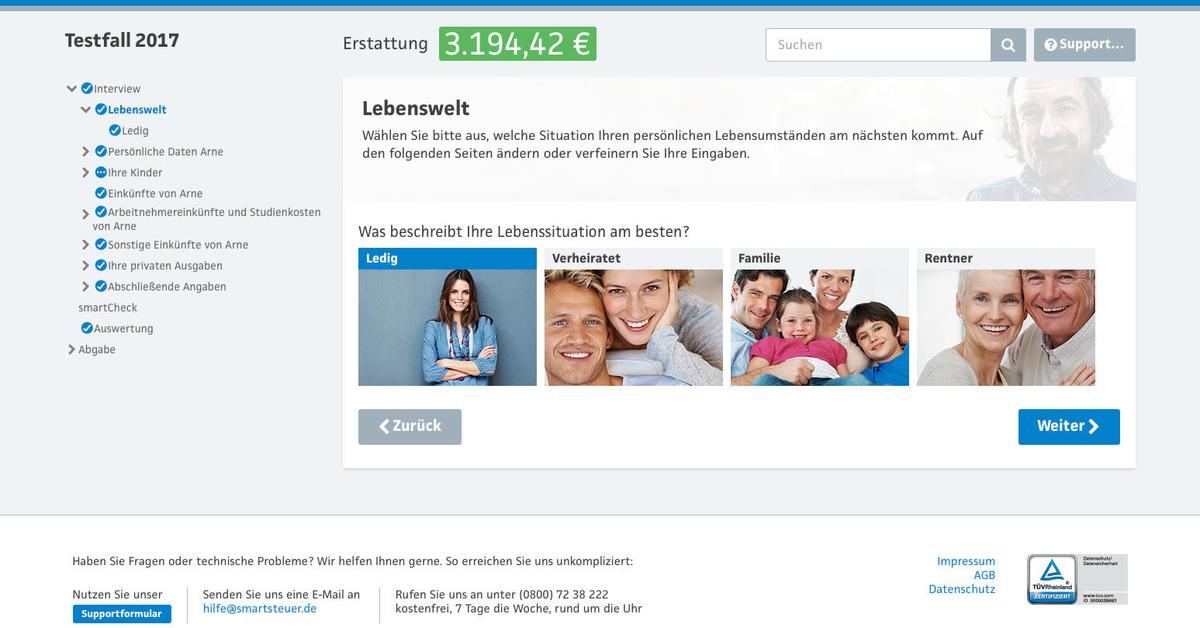
Task: Open smartCheck in the sidebar
Action: coord(108,308)
